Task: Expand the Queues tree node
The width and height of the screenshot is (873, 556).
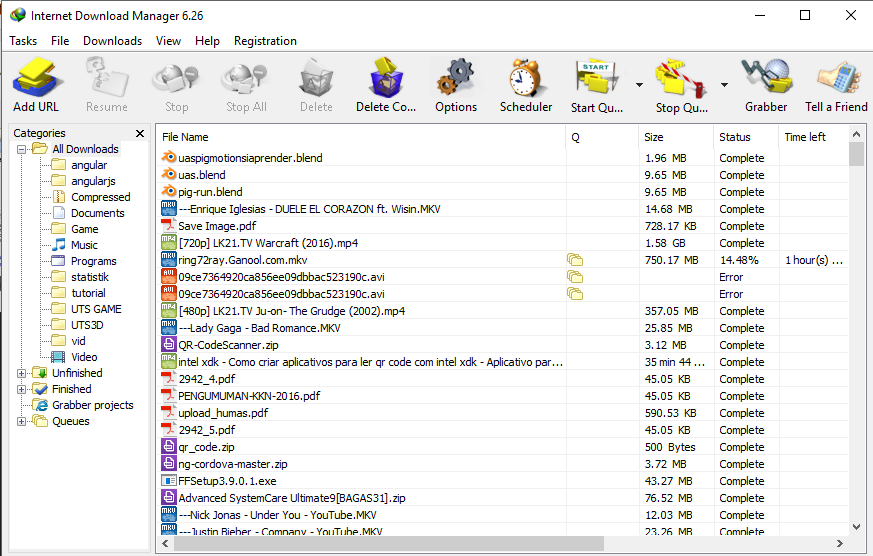Action: point(21,421)
